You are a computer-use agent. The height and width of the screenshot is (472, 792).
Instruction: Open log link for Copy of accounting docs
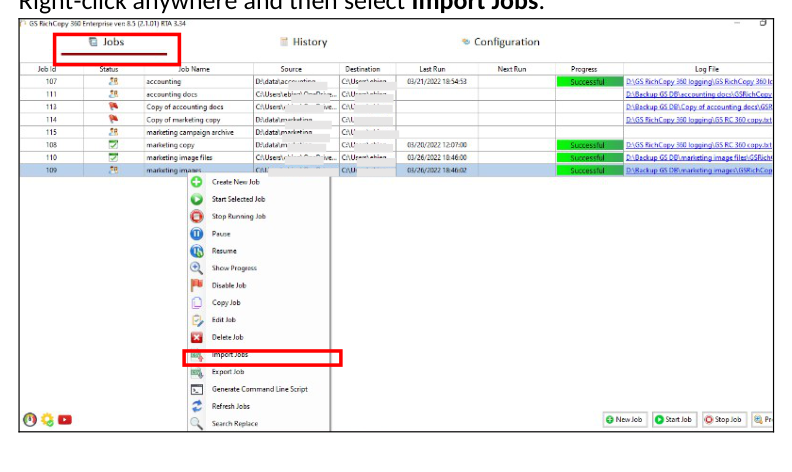[x=699, y=107]
